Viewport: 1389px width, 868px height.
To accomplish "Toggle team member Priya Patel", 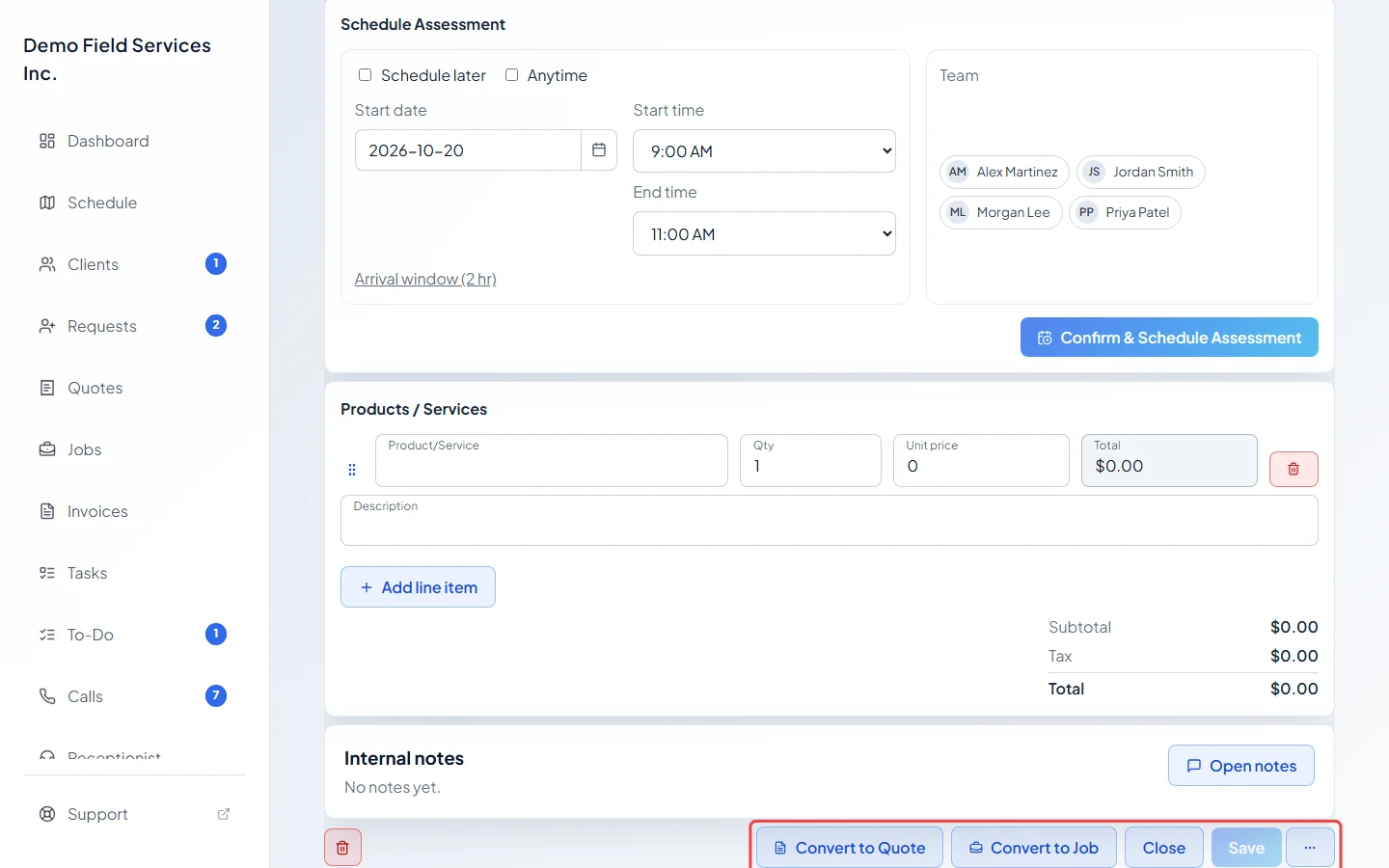I will point(1125,212).
